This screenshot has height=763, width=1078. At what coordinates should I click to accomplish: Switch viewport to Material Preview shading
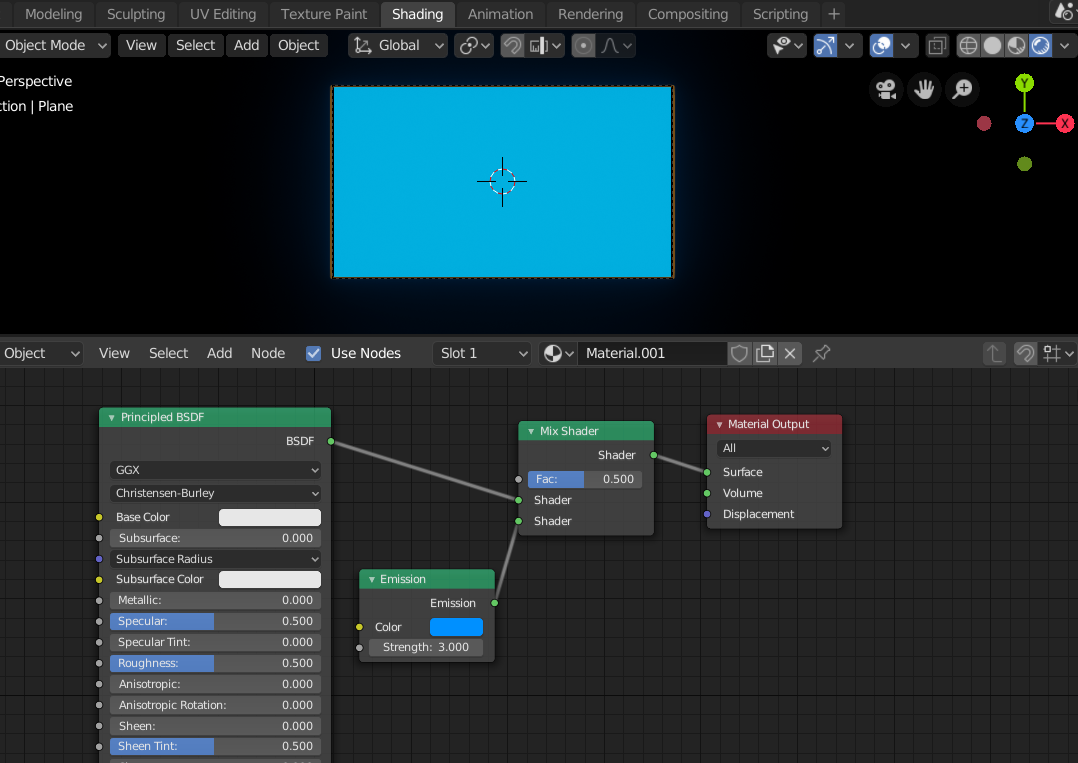tap(1016, 45)
